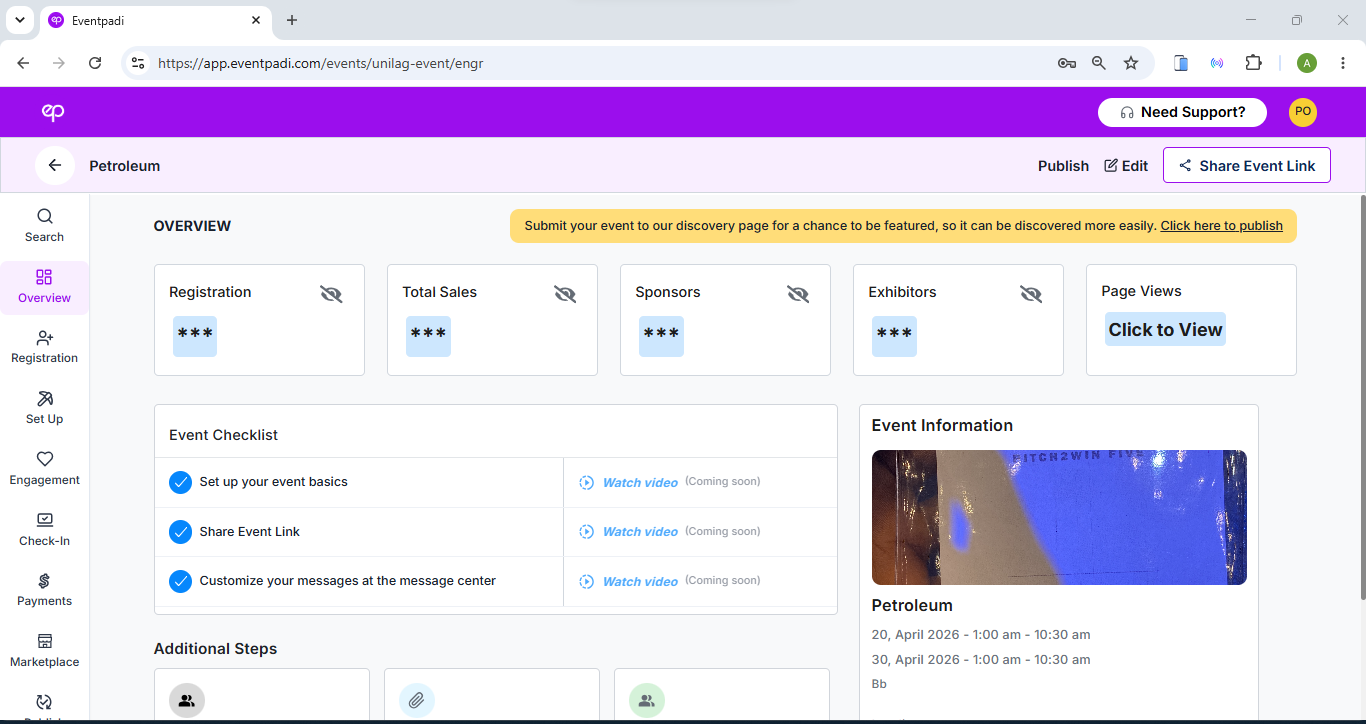Image resolution: width=1366 pixels, height=724 pixels.
Task: Open Chrome profile avatar 'A'
Action: click(x=1307, y=63)
